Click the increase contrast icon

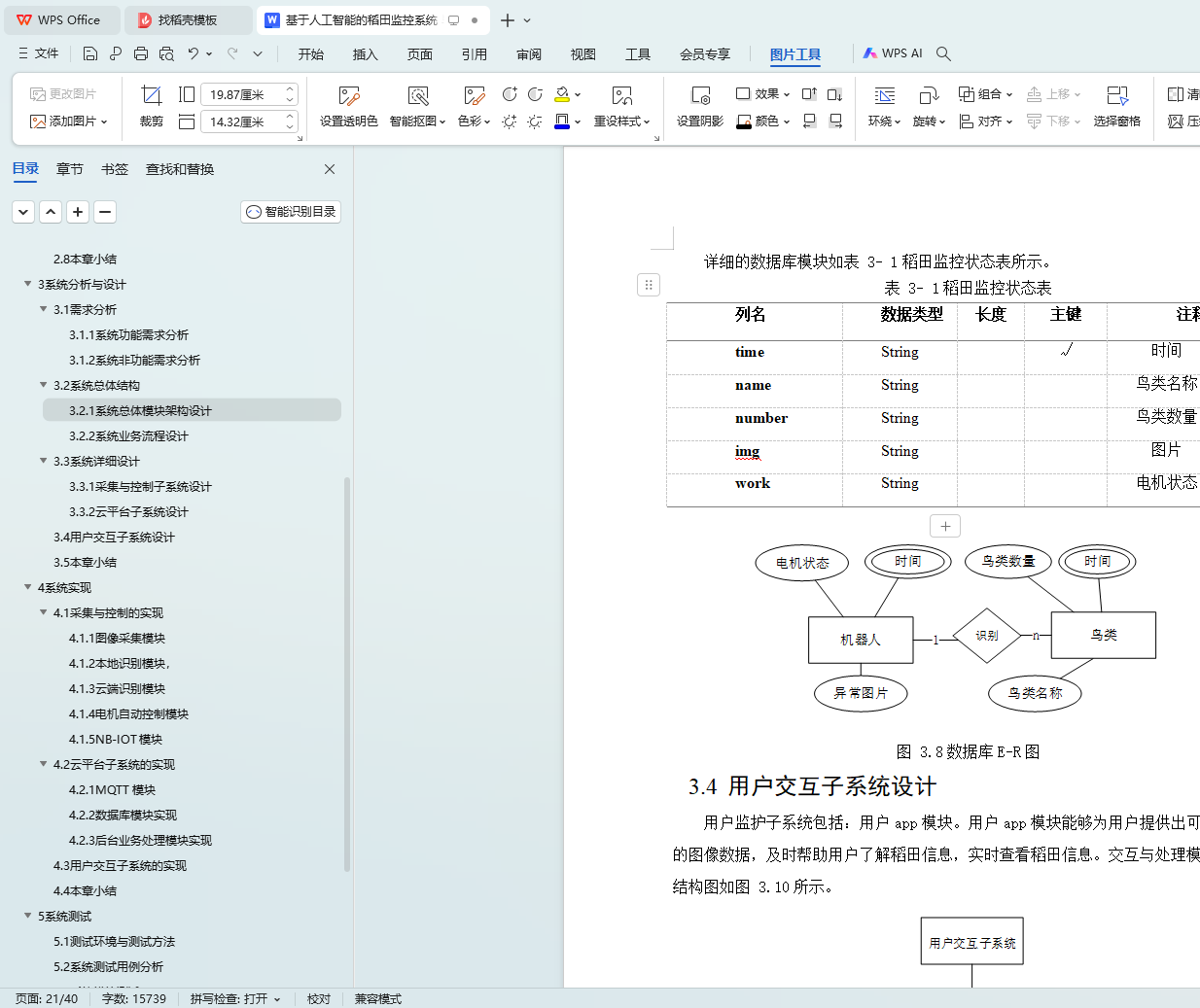(x=510, y=94)
